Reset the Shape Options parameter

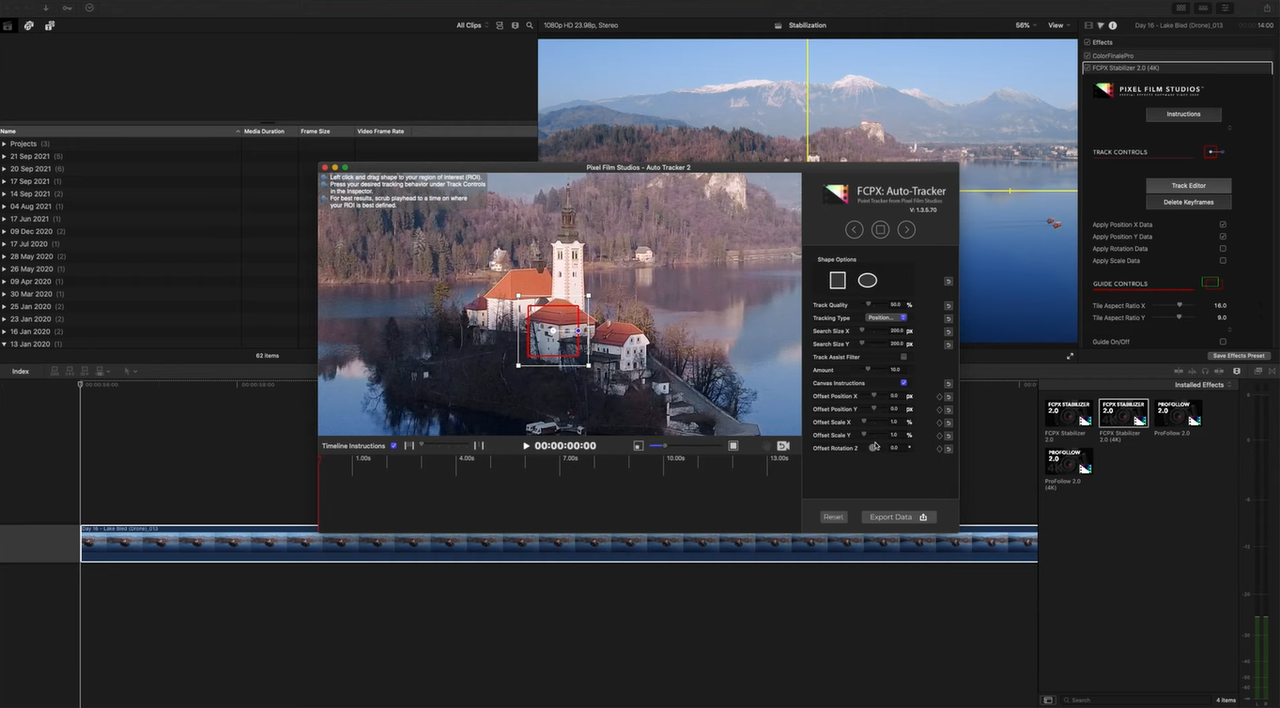click(948, 281)
